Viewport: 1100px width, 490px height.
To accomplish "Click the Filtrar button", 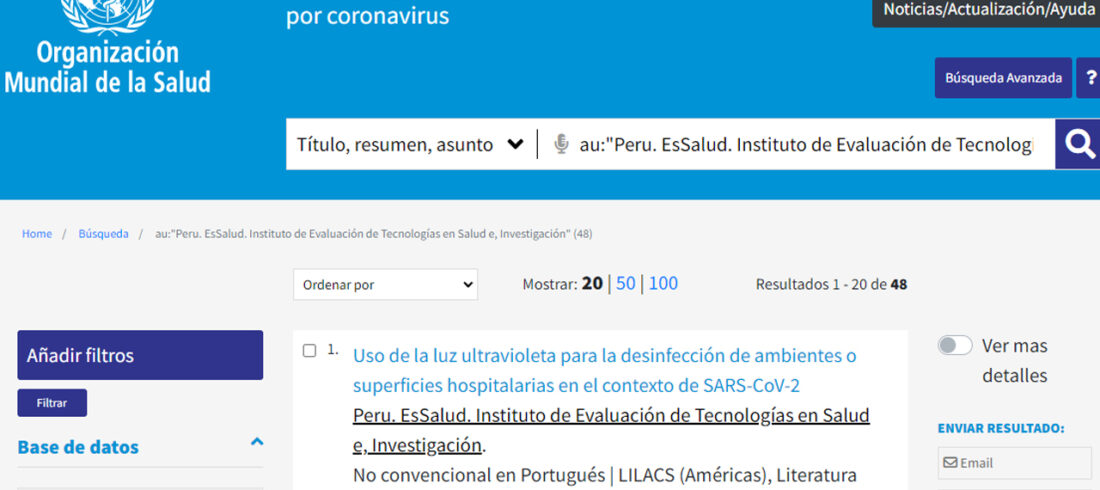I will [53, 403].
